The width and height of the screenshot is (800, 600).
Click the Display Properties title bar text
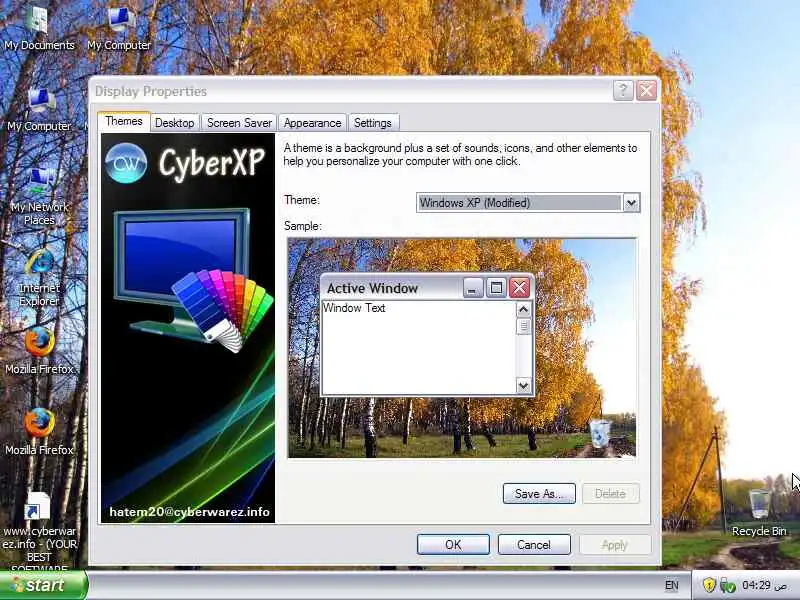point(151,91)
